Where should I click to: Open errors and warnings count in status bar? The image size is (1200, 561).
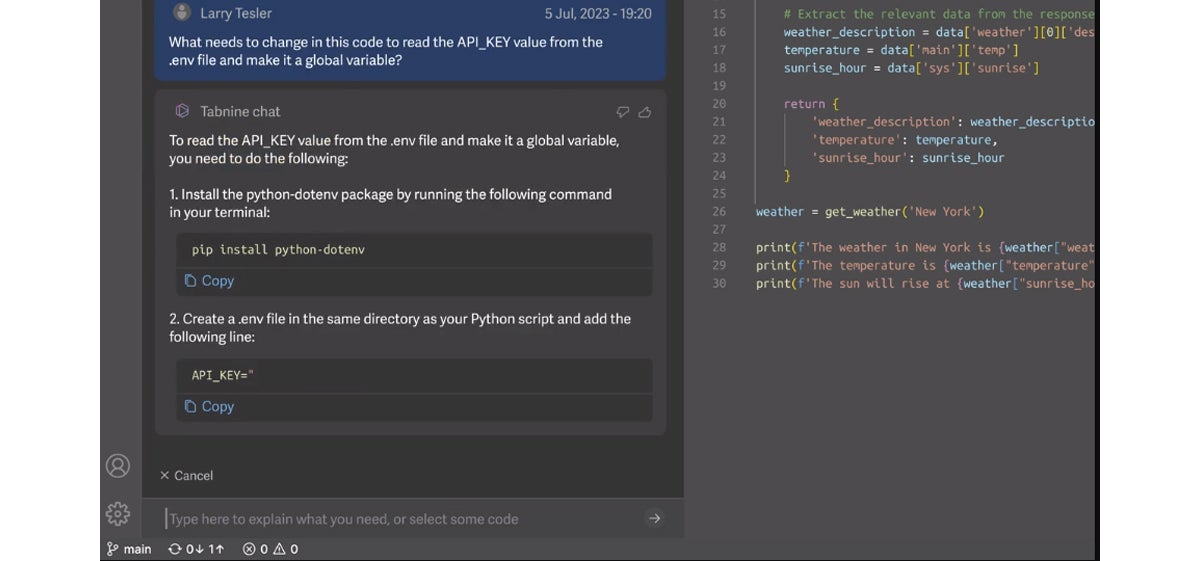pyautogui.click(x=270, y=549)
